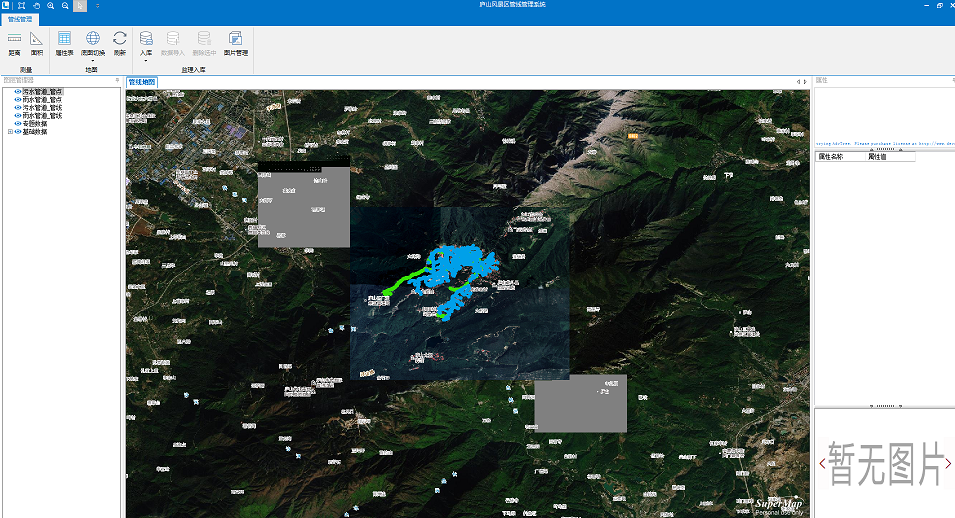955x518 pixels.
Task: Select the 基础数据 layer name
Action: [x=35, y=131]
